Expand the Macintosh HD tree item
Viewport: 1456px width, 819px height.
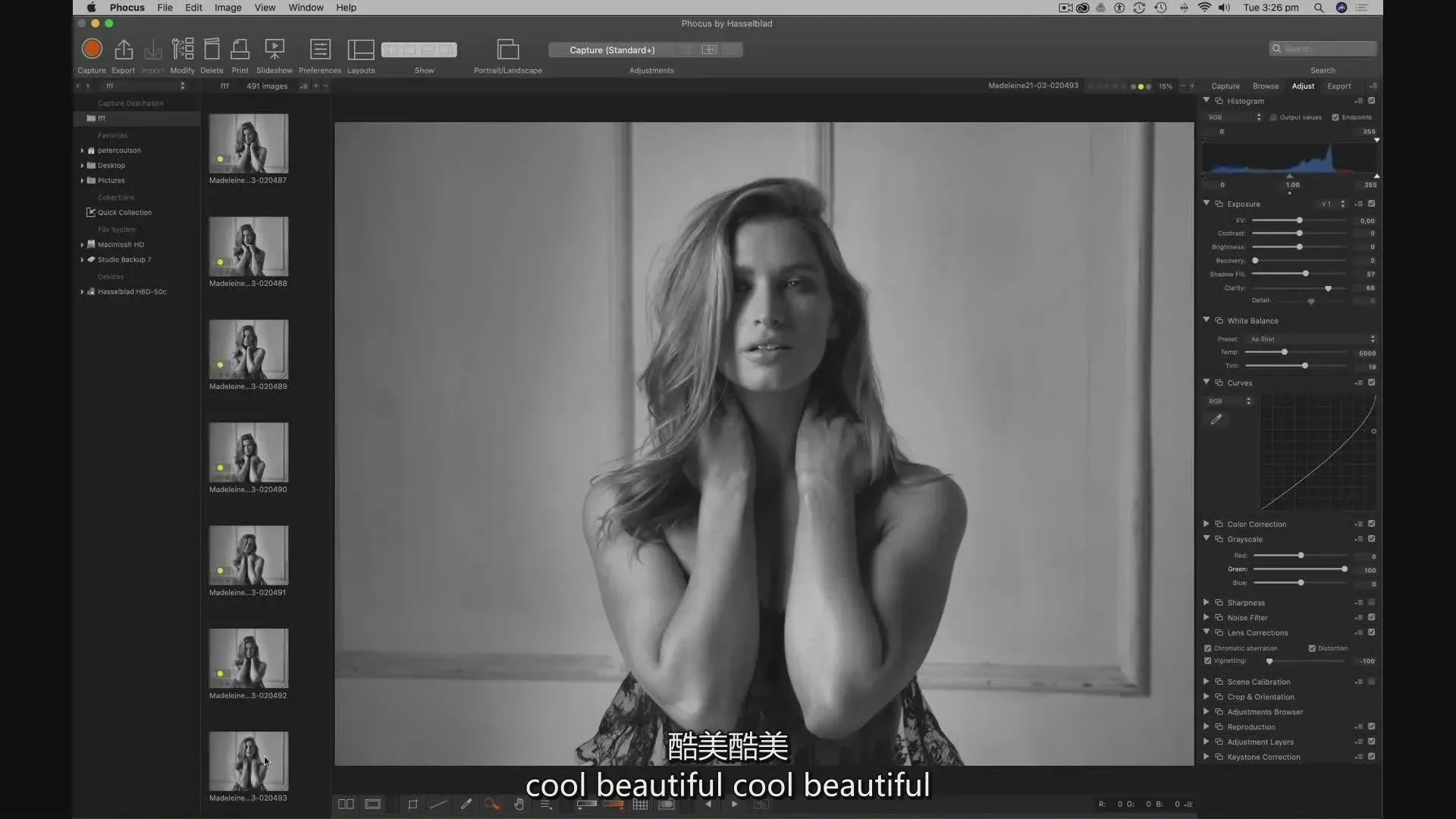[82, 245]
